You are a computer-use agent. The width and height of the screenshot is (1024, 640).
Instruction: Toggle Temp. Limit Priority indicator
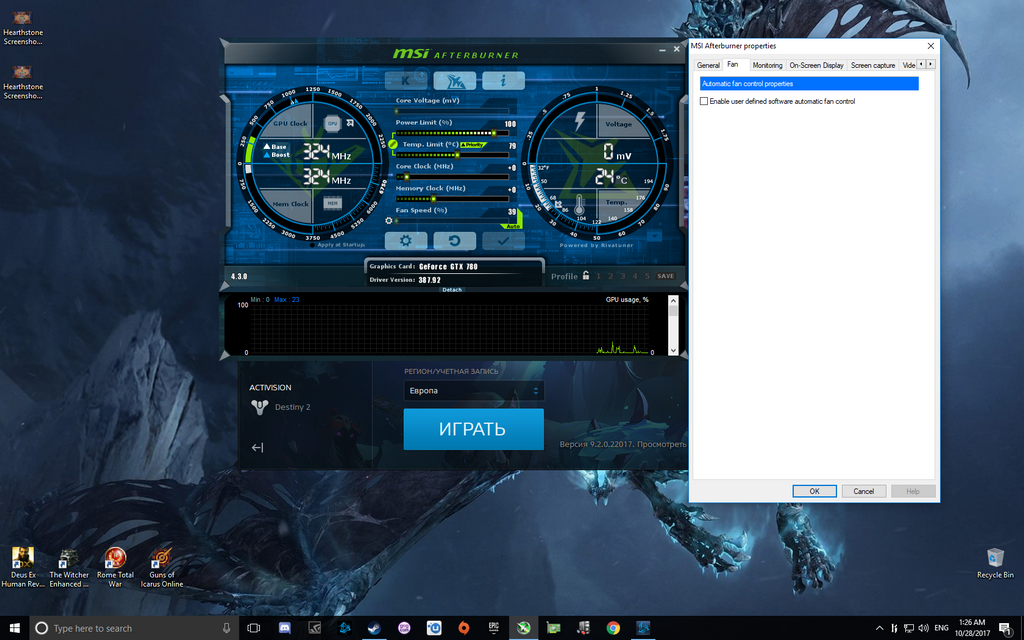pos(473,145)
